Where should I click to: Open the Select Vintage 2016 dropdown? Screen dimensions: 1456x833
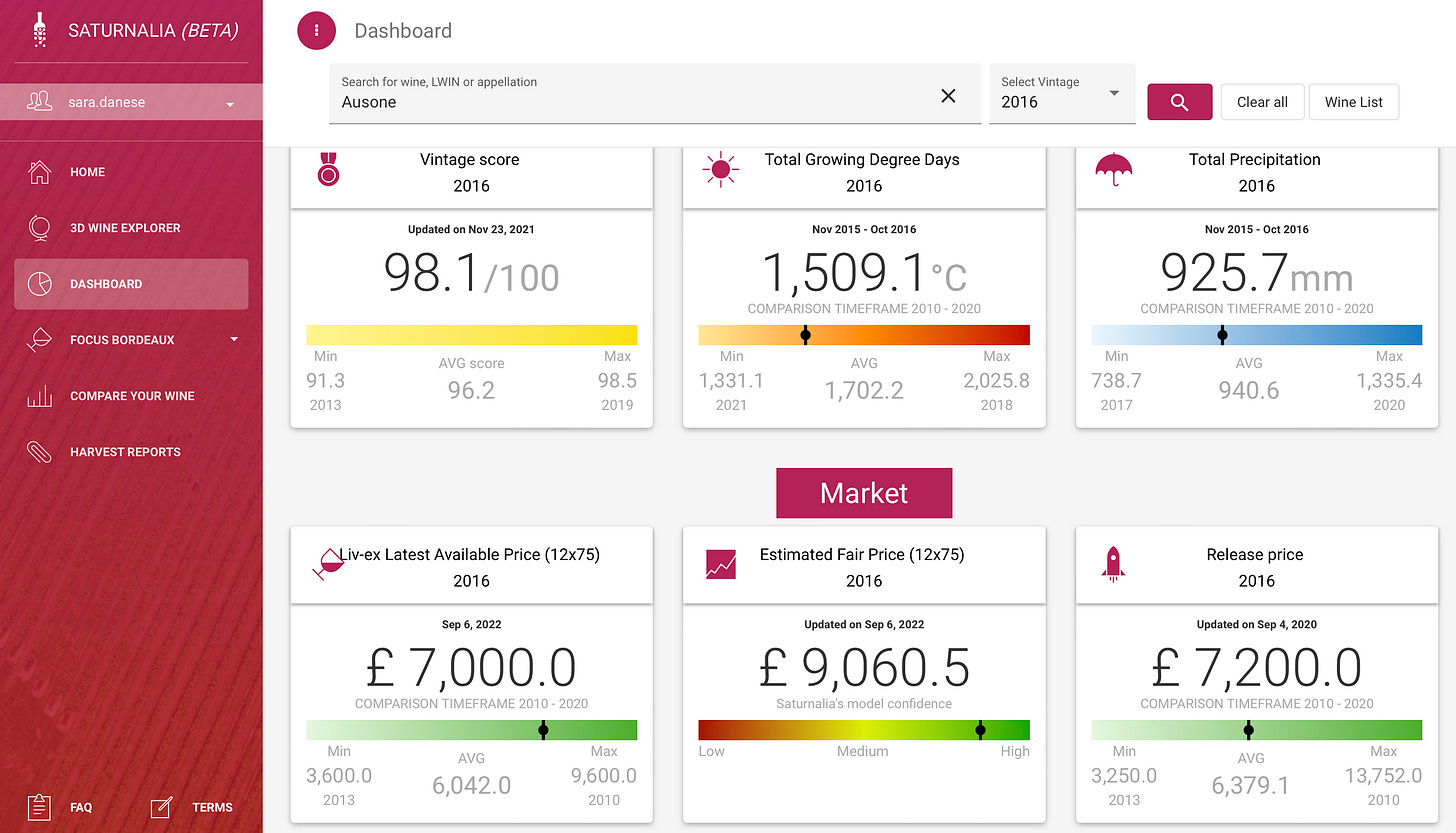(1062, 93)
